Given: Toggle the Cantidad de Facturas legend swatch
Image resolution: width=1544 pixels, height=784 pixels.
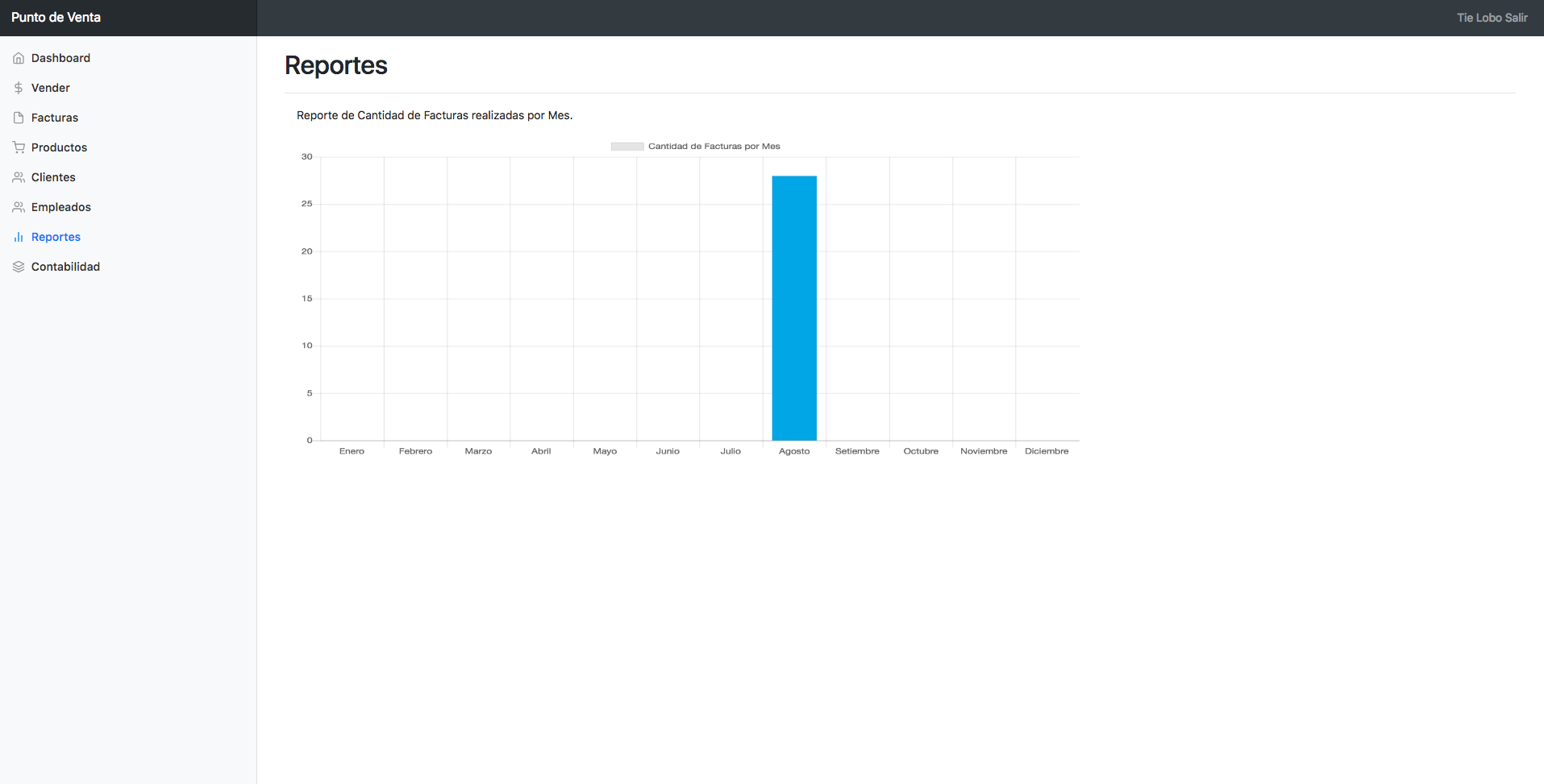Looking at the screenshot, I should 627,147.
